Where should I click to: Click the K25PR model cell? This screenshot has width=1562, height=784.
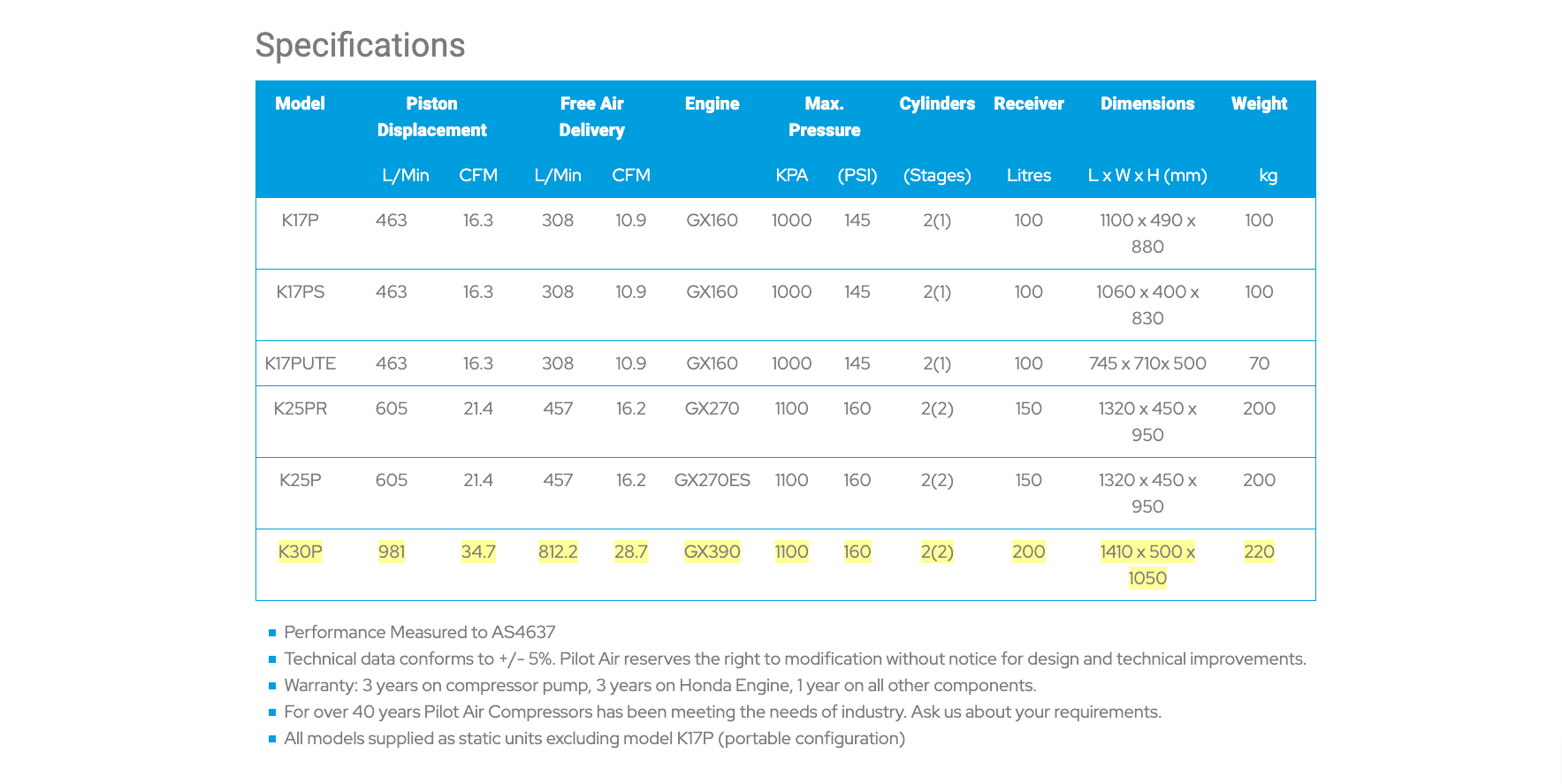[300, 408]
